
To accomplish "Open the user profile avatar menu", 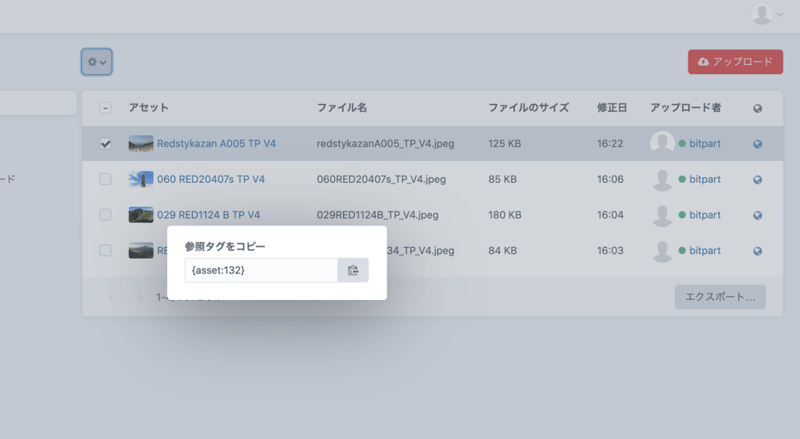I will [x=767, y=14].
